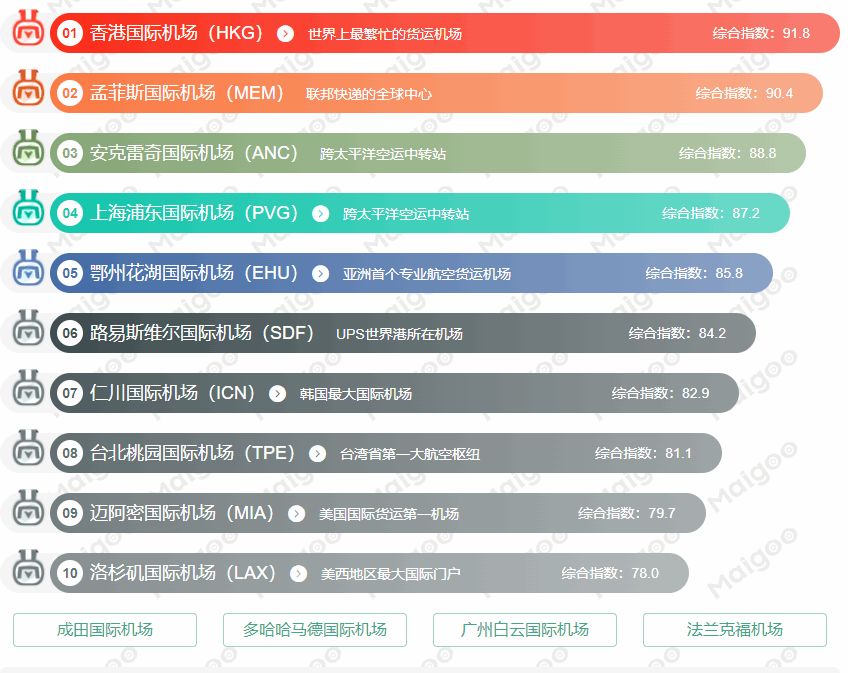Screen dimensions: 848x673
Task: Open 孟菲斯国际机场 (MEM) title link
Action: [x=187, y=93]
